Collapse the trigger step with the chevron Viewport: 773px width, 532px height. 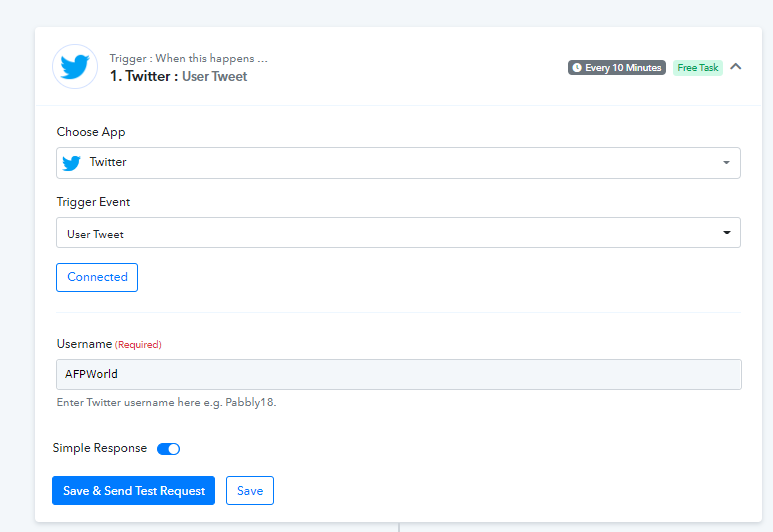coord(736,67)
